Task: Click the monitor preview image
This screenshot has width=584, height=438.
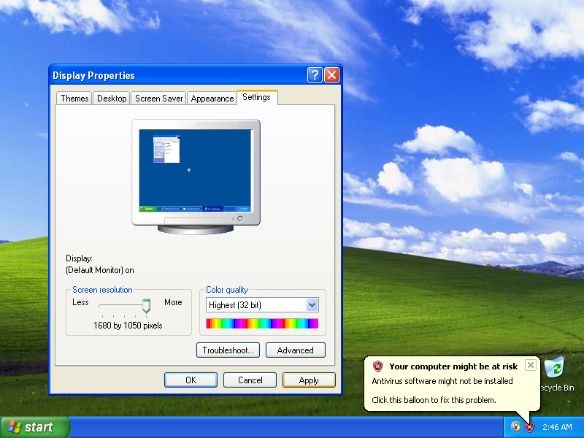Action: coord(196,177)
